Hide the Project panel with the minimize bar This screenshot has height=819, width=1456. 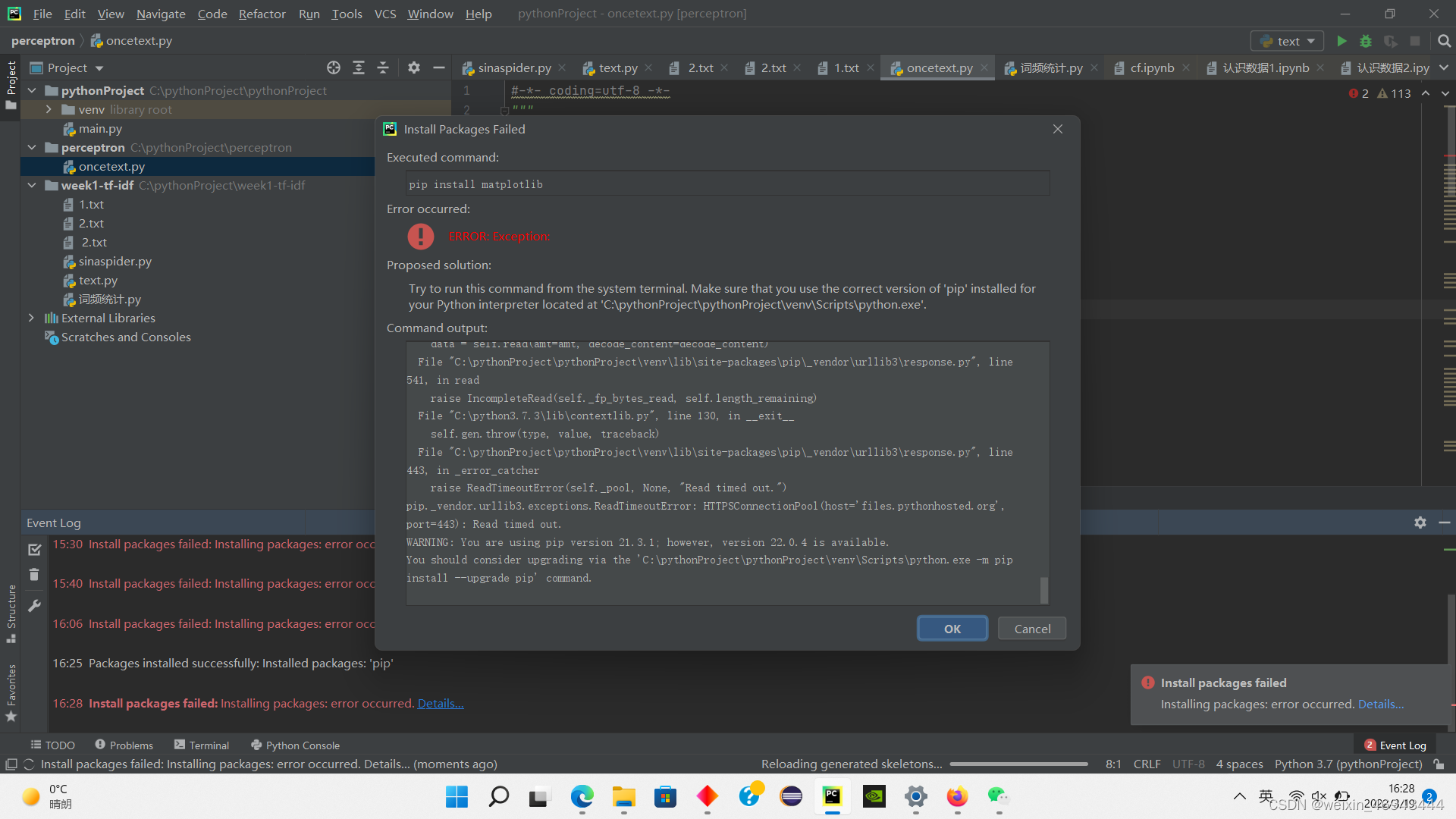pos(438,67)
